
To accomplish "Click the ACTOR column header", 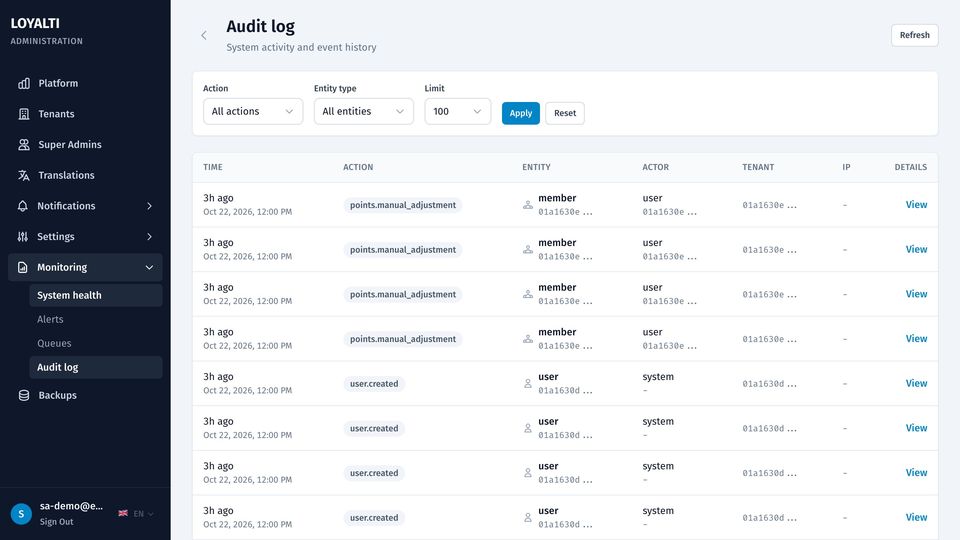I will pyautogui.click(x=656, y=167).
